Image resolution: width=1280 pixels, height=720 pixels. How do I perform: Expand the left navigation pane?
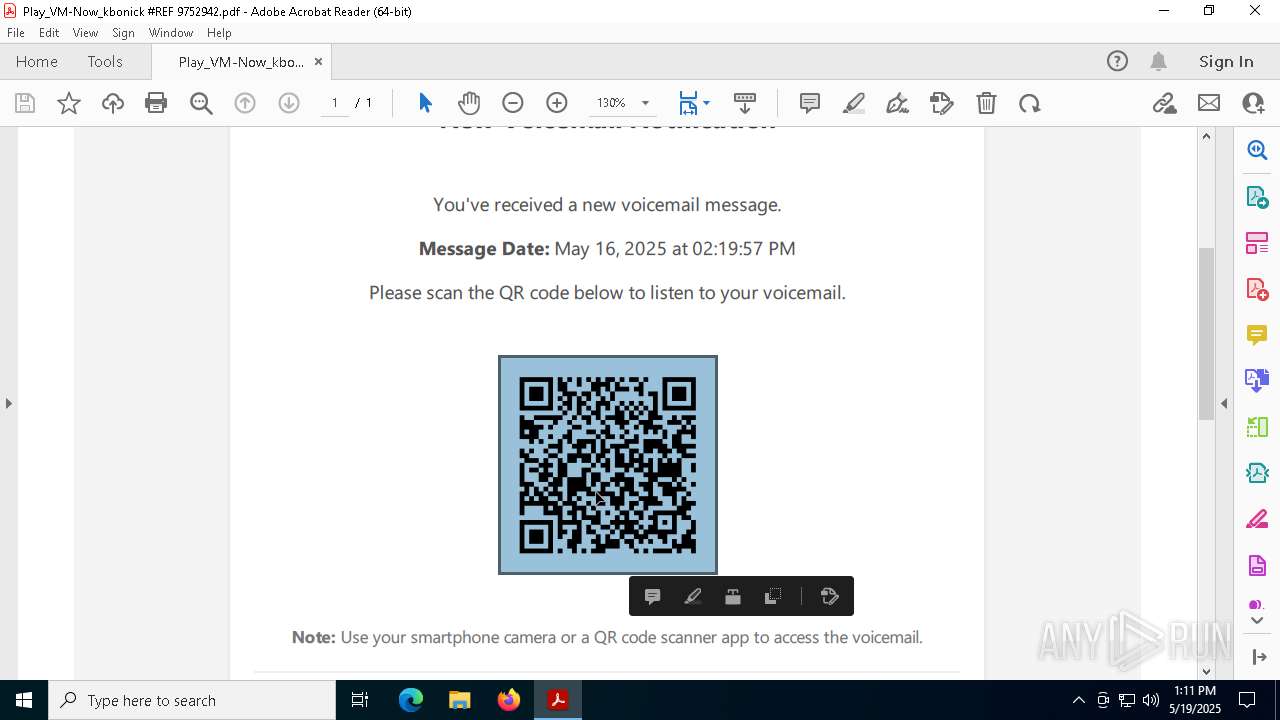[x=8, y=403]
